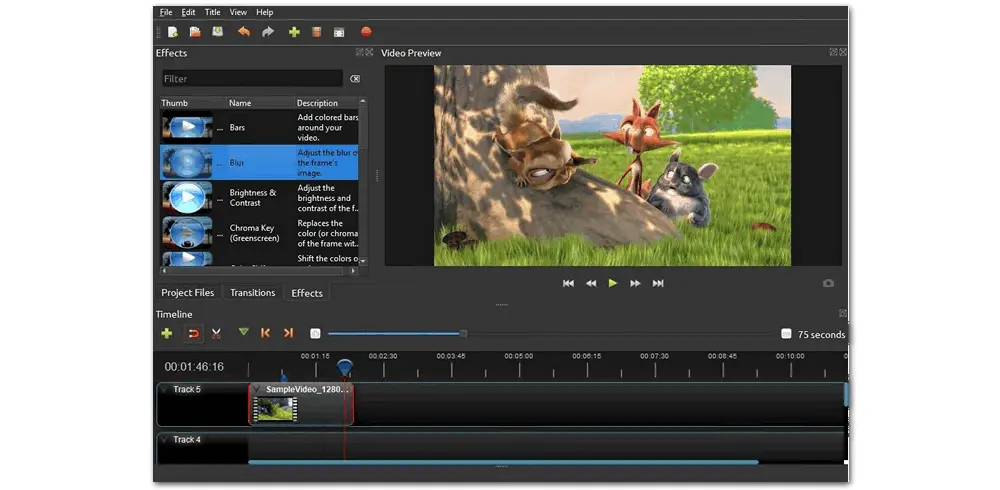Open the Track 4 dropdown arrow
Screen dimensions: 1000x490
pos(165,440)
